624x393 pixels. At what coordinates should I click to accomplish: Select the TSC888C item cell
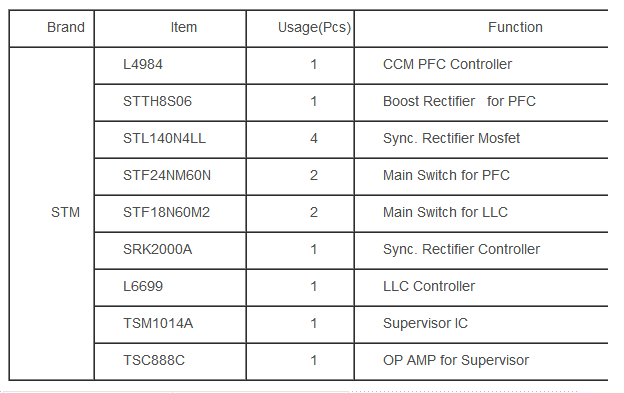(170, 362)
